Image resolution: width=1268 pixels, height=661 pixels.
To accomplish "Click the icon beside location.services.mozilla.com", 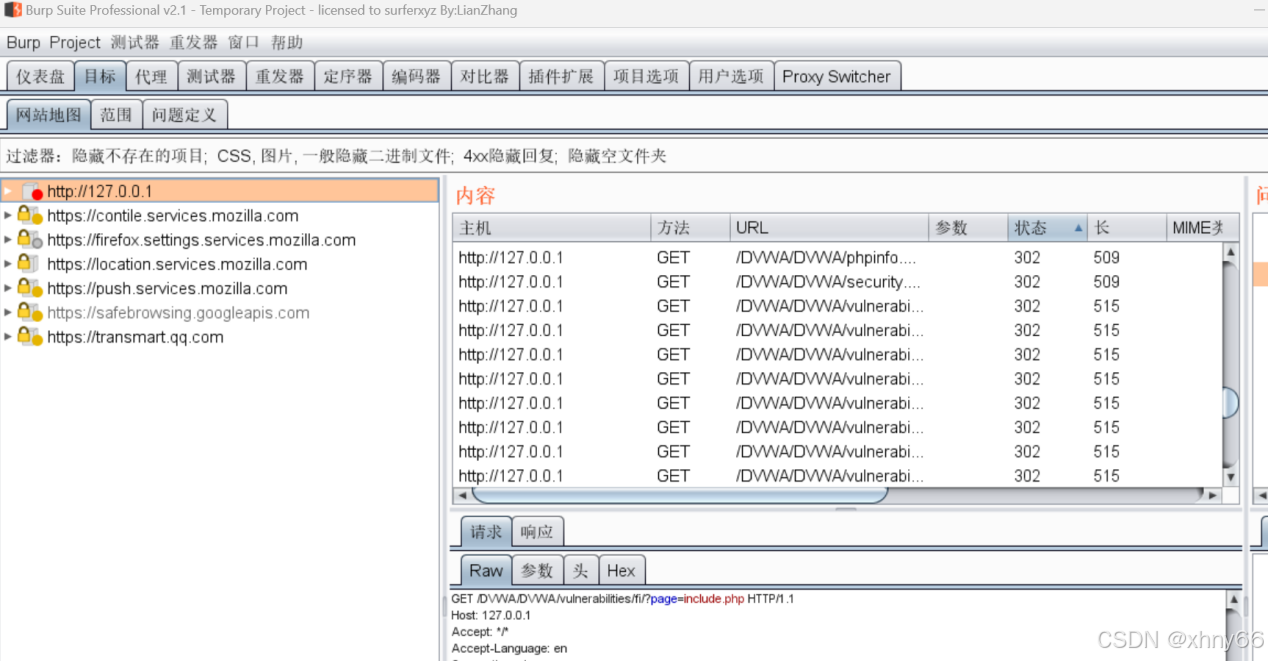I will [x=30, y=264].
